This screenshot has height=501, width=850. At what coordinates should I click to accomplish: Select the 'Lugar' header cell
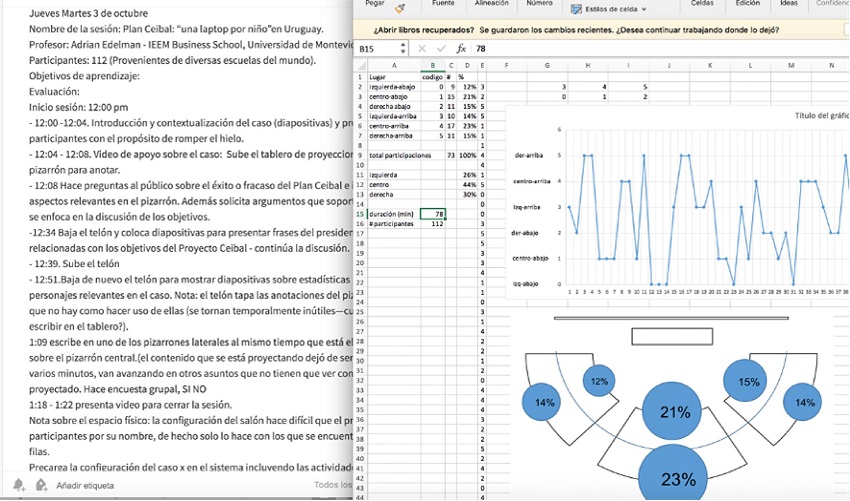(x=394, y=77)
